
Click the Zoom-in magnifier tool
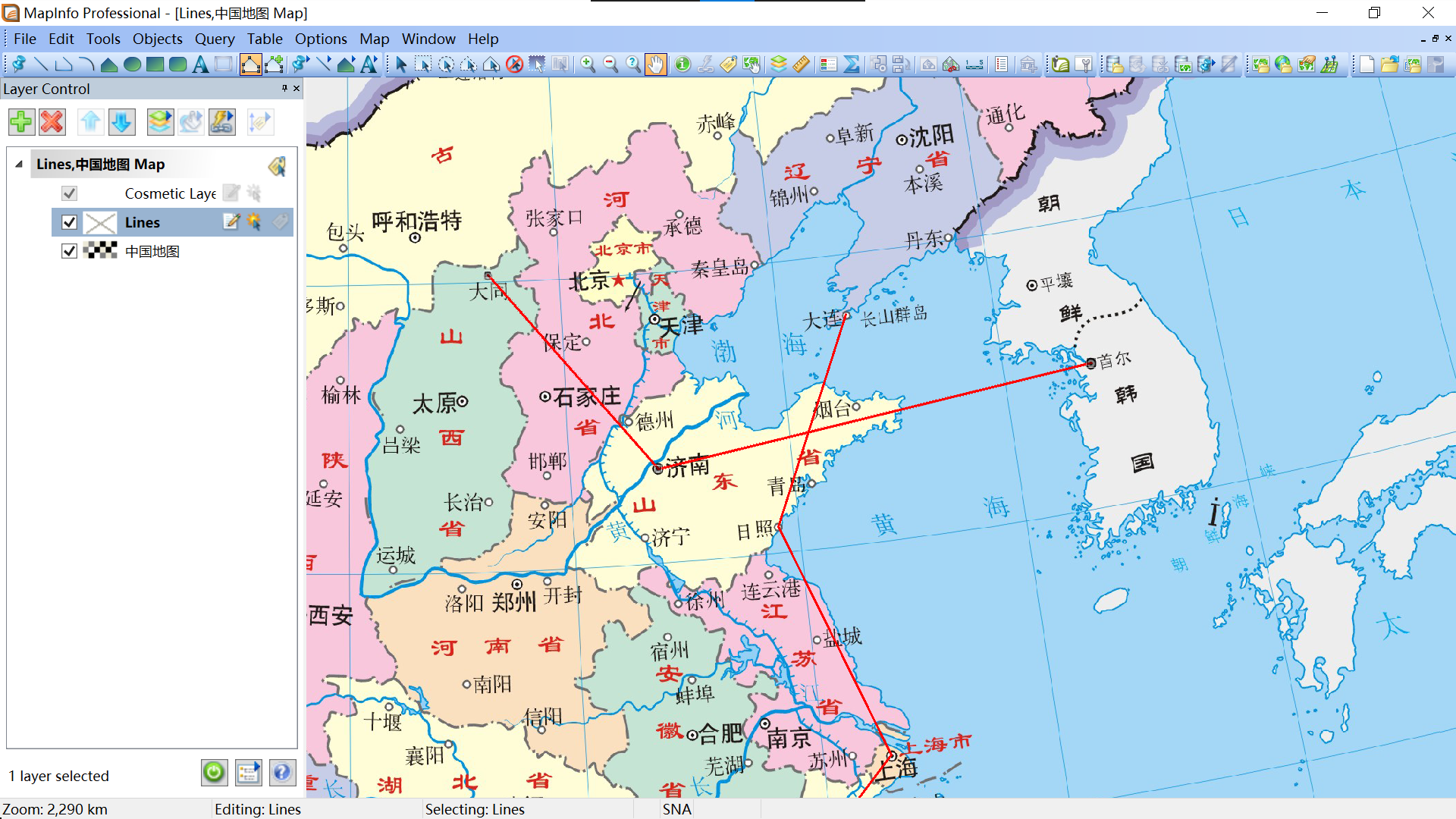[588, 64]
